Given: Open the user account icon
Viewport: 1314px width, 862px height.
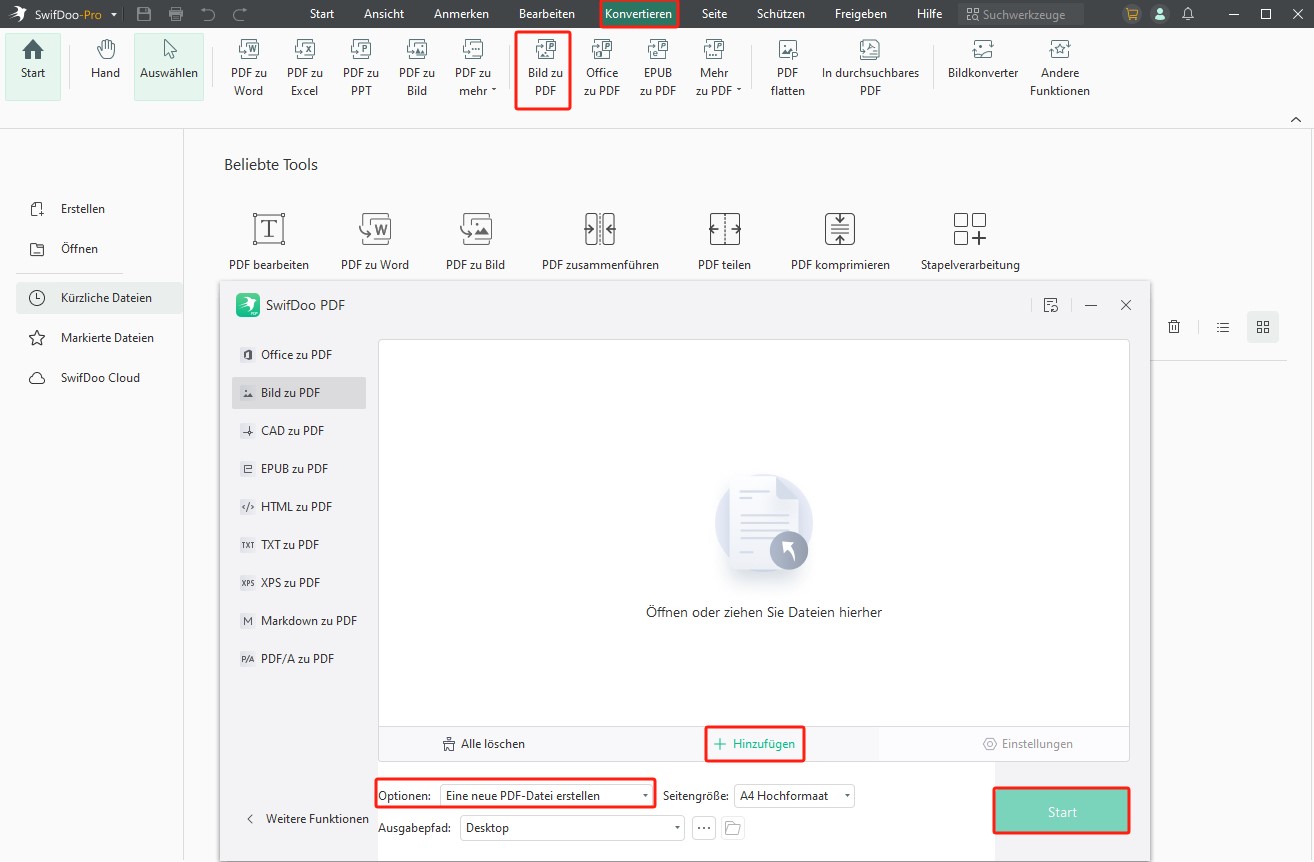Looking at the screenshot, I should [1159, 14].
